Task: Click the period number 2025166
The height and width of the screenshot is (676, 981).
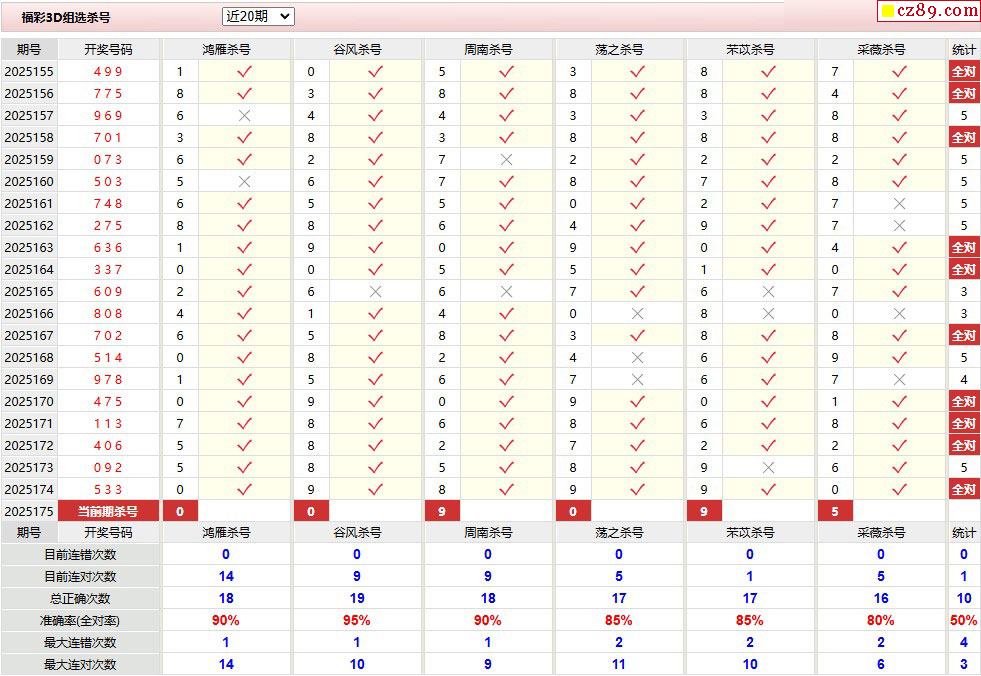Action: (x=29, y=314)
